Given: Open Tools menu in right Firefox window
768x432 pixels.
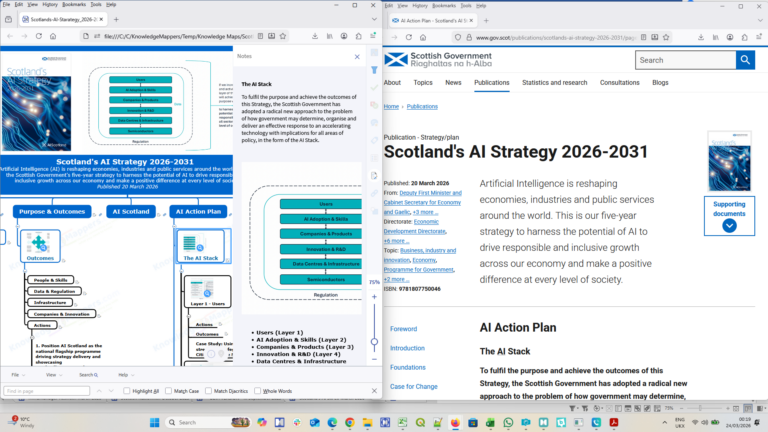Looking at the screenshot, I should (x=466, y=5).
